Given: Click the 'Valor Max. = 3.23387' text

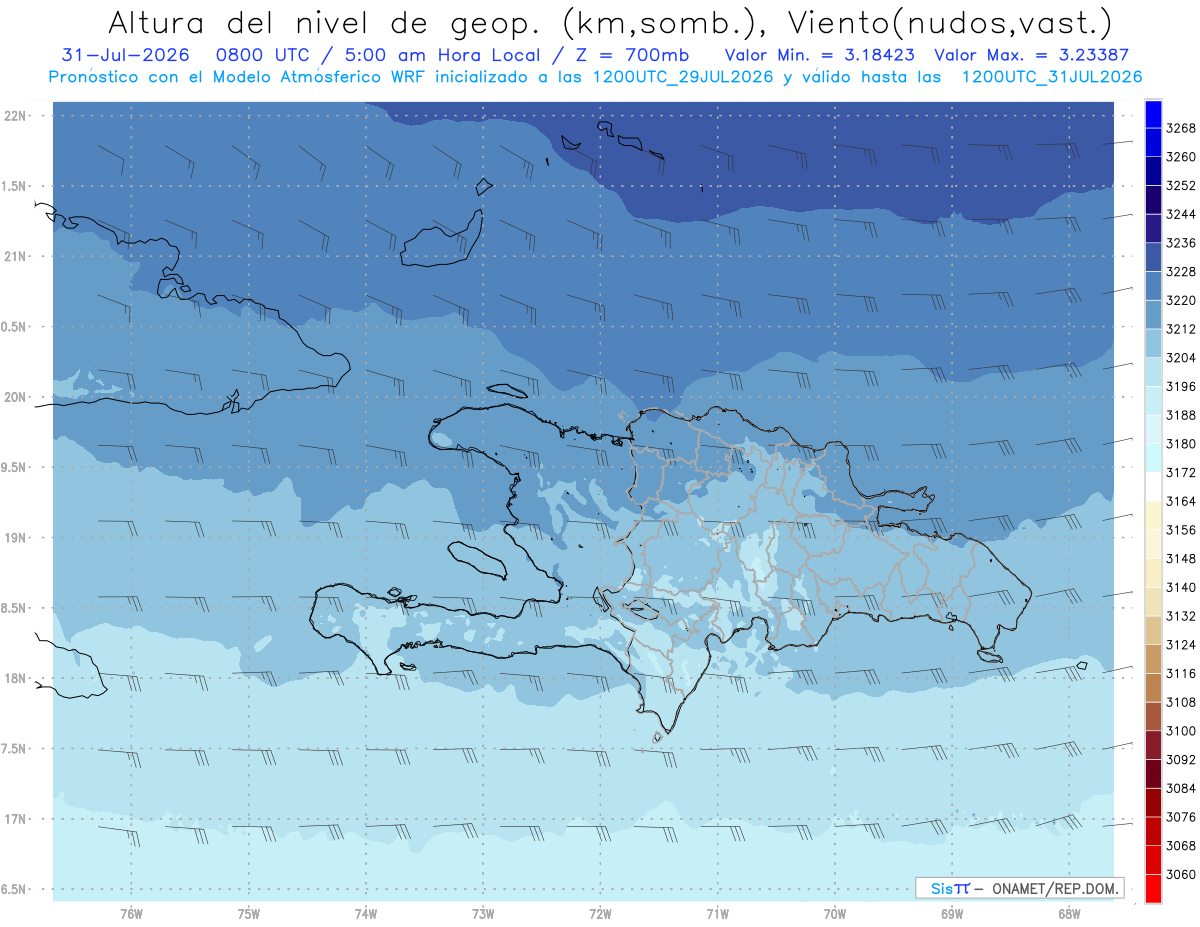Looking at the screenshot, I should pyautogui.click(x=1033, y=55).
